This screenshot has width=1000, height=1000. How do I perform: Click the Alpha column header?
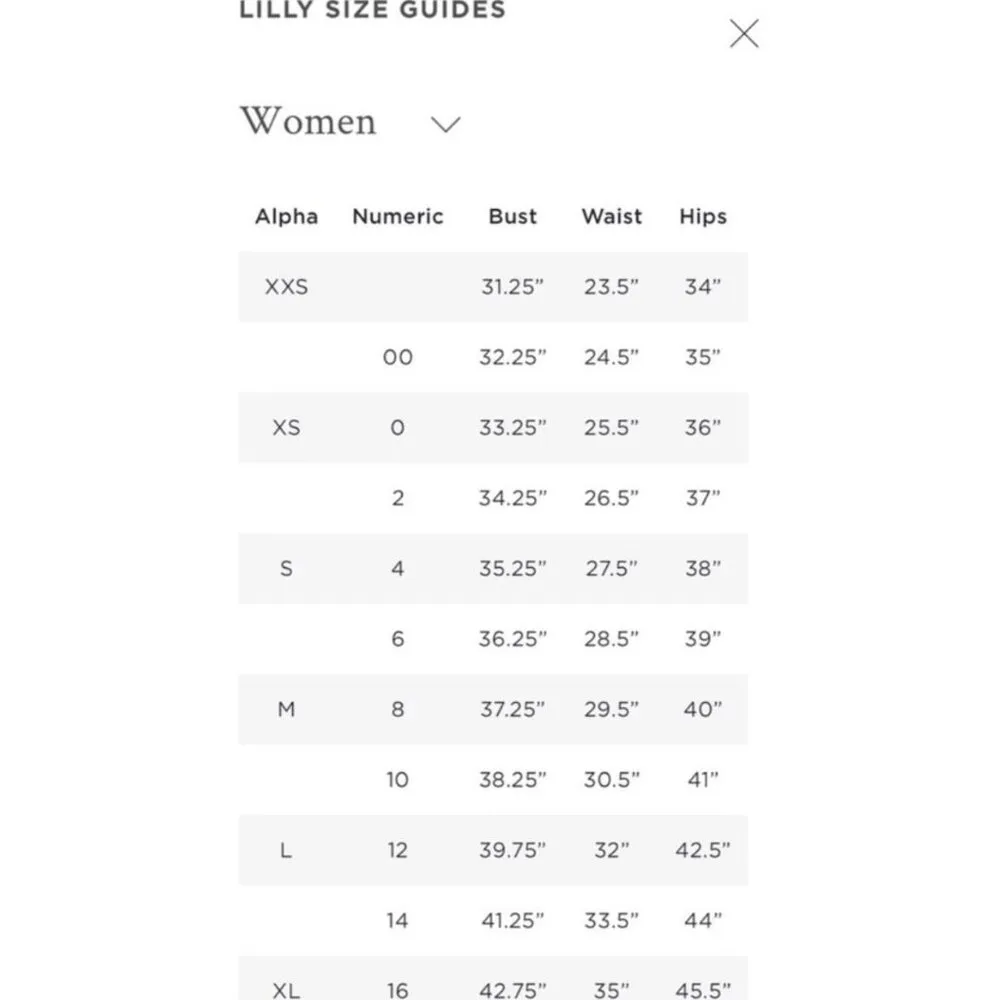click(286, 216)
